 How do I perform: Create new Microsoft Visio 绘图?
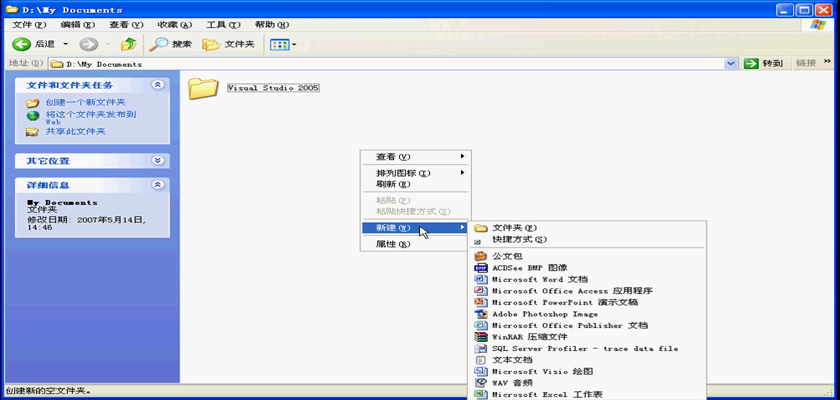click(588, 372)
